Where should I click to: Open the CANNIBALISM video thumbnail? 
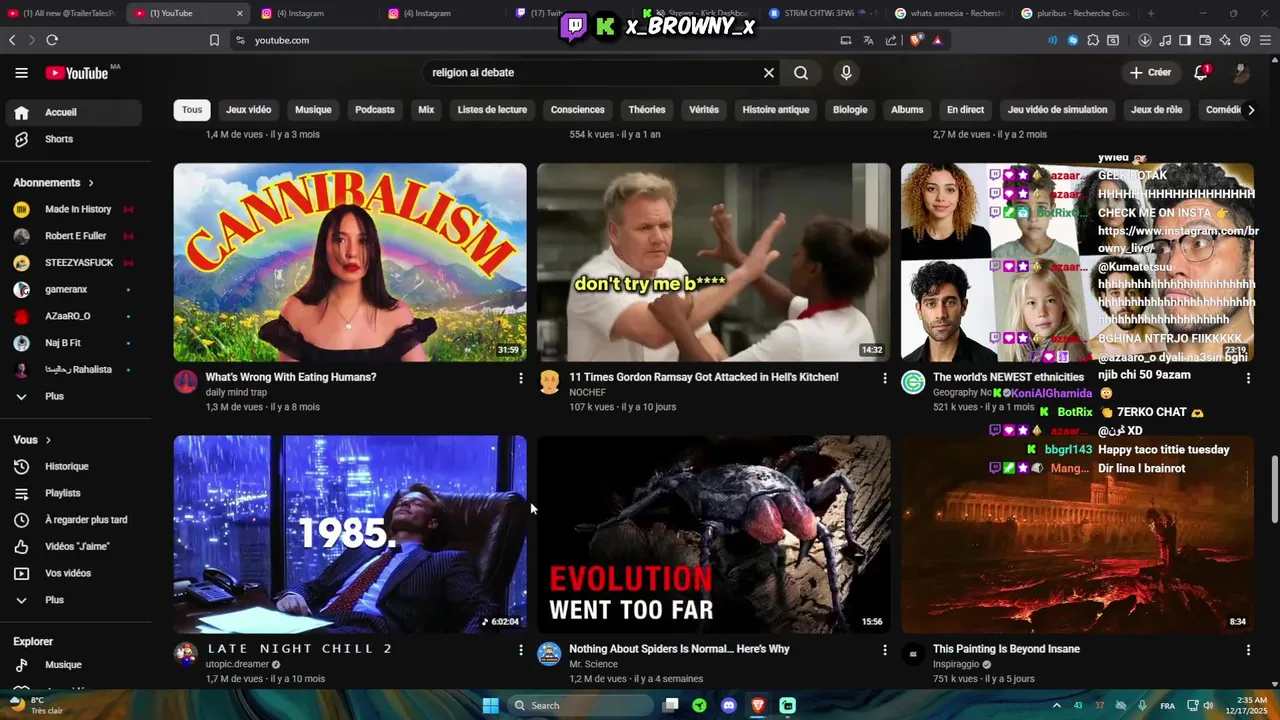coord(350,262)
